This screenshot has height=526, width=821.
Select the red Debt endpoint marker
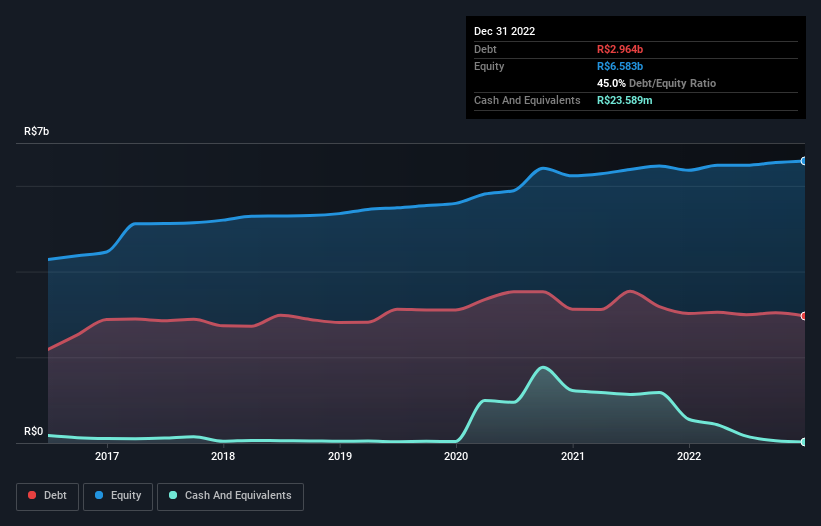pyautogui.click(x=804, y=316)
